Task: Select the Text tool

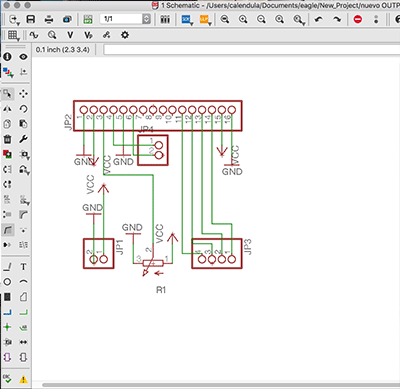Action: [x=23, y=267]
